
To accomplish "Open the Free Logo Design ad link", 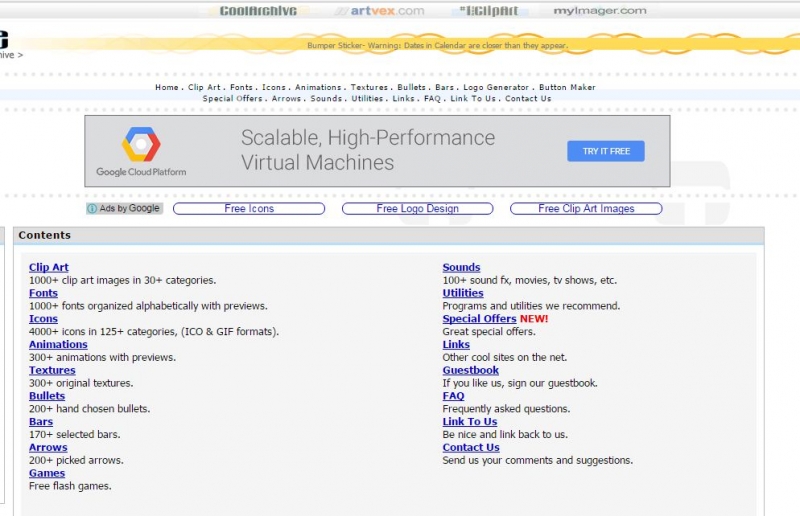I will pyautogui.click(x=417, y=209).
